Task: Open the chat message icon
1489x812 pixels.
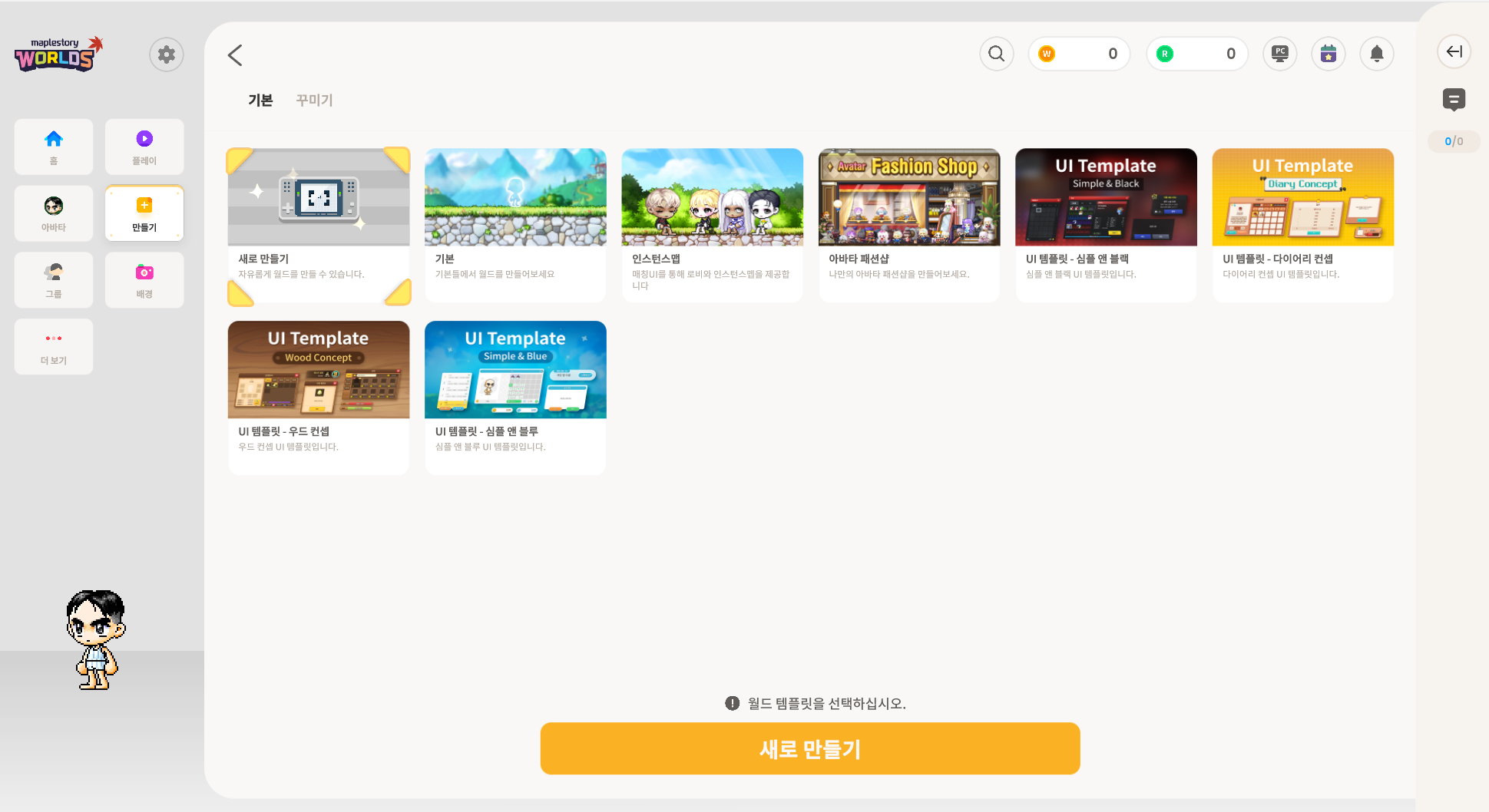Action: click(1454, 100)
